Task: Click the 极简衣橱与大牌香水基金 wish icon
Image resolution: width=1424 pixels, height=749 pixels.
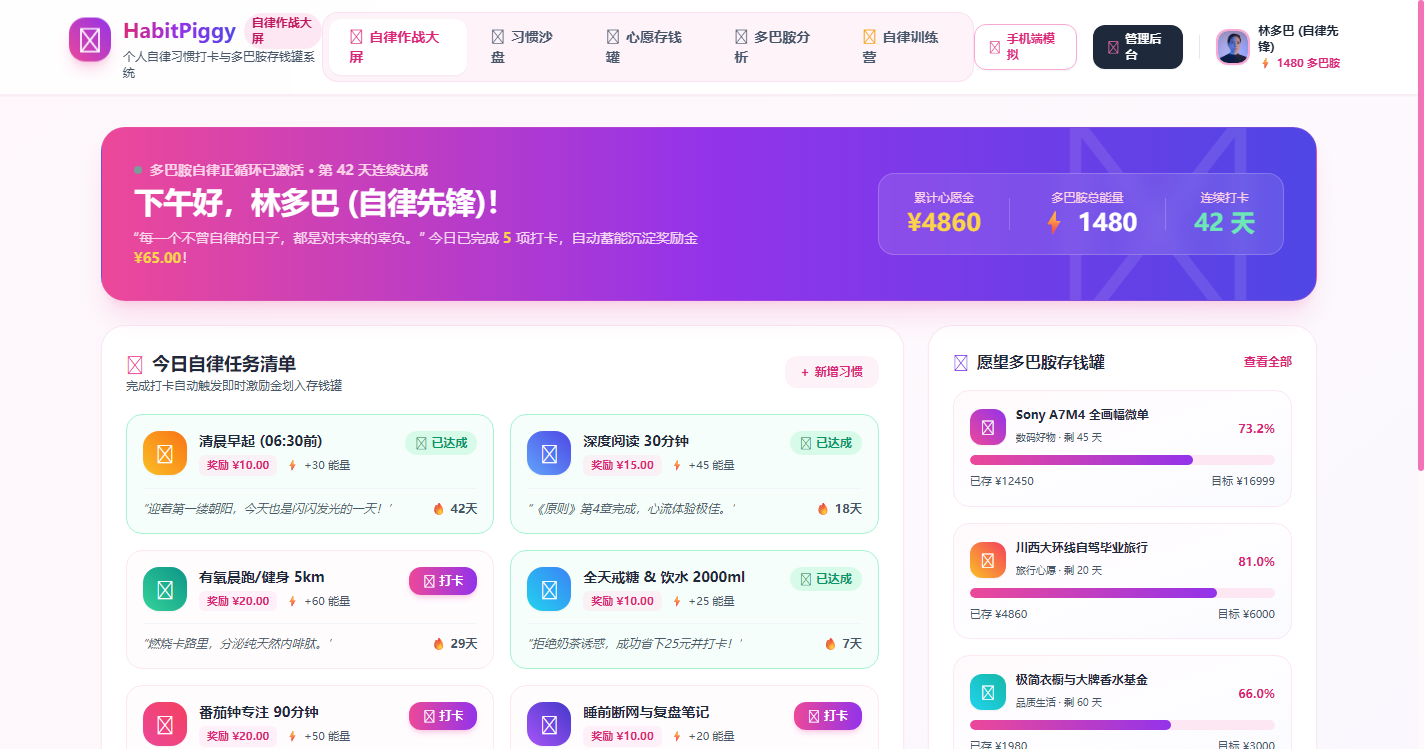Action: click(x=988, y=692)
